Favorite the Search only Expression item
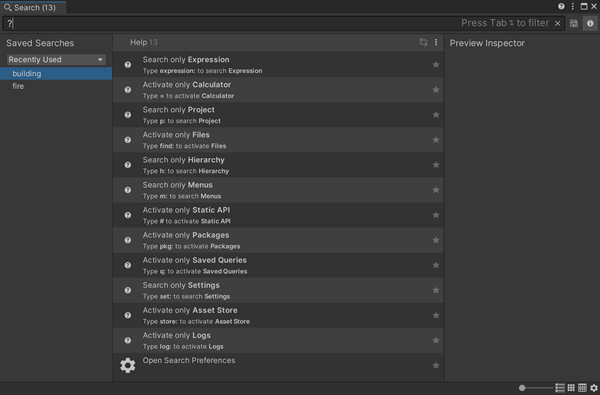 [x=436, y=65]
